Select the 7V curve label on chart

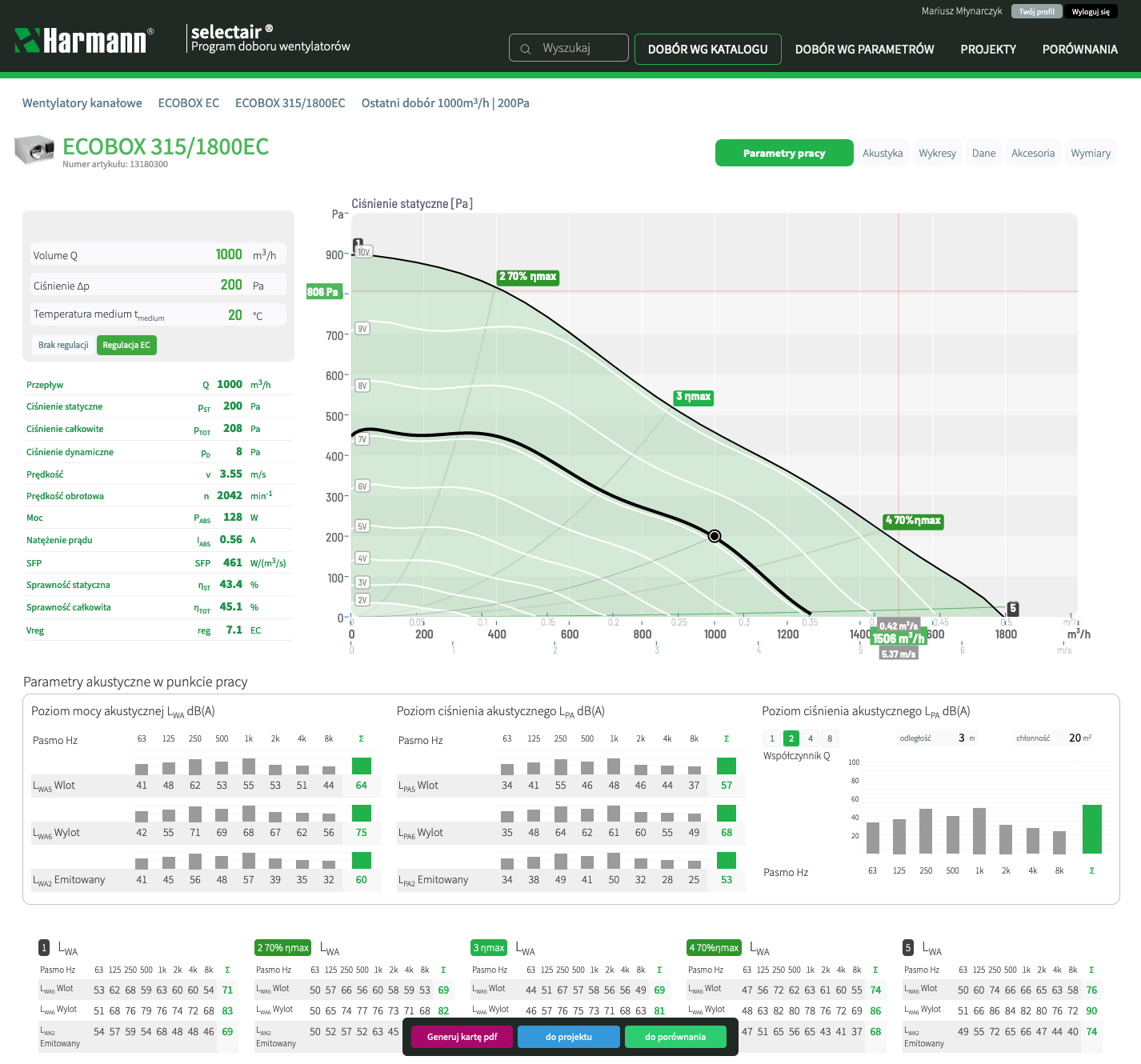click(362, 439)
